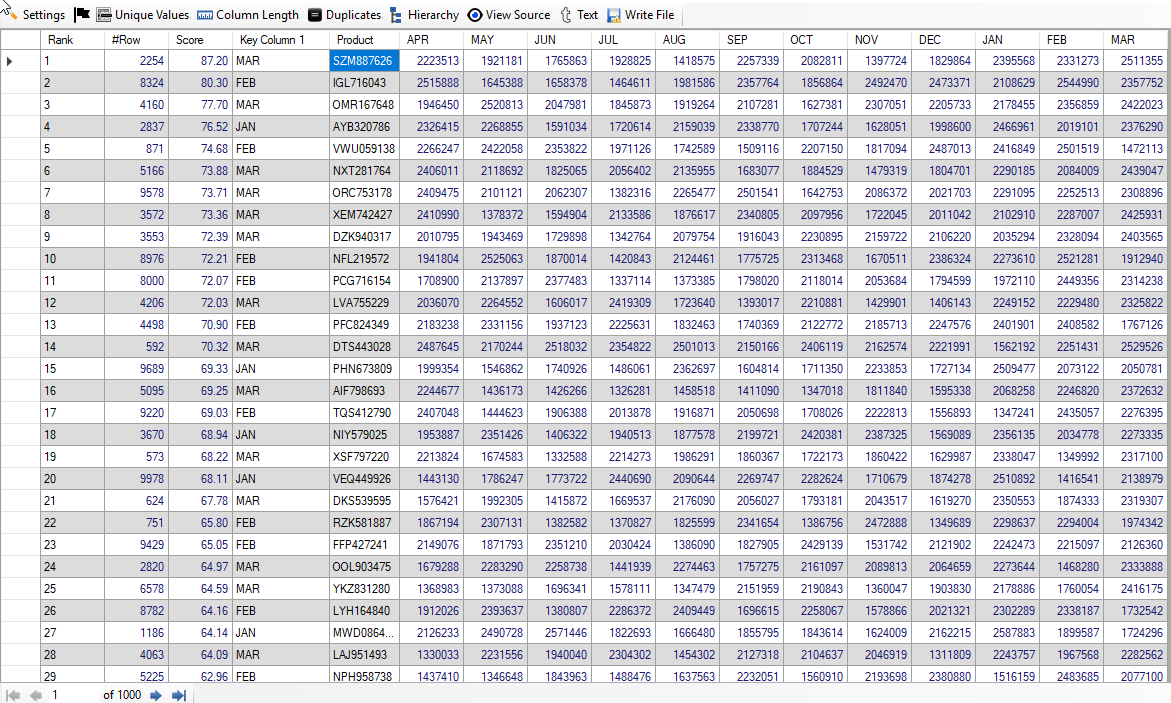Jump to the last page
The height and width of the screenshot is (703, 1171).
tap(179, 695)
